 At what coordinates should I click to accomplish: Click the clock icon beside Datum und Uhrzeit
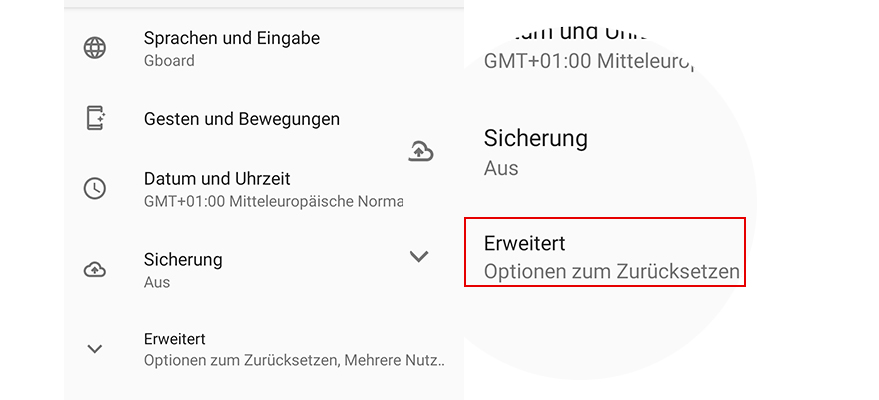coord(95,188)
